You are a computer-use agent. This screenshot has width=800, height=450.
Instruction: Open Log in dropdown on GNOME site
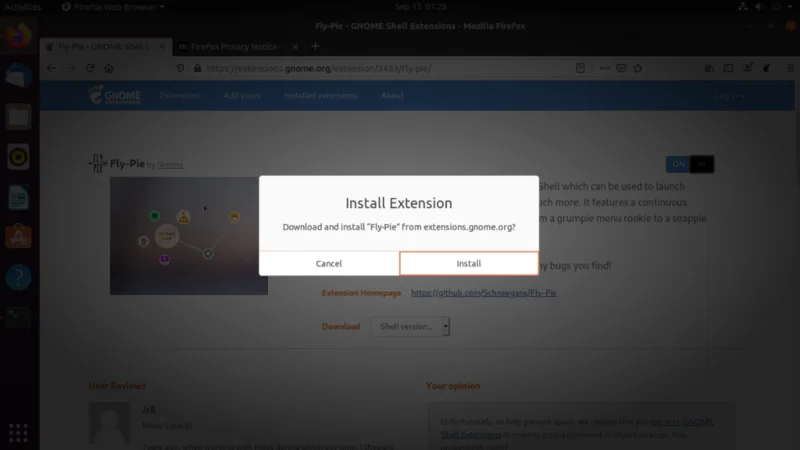(730, 96)
